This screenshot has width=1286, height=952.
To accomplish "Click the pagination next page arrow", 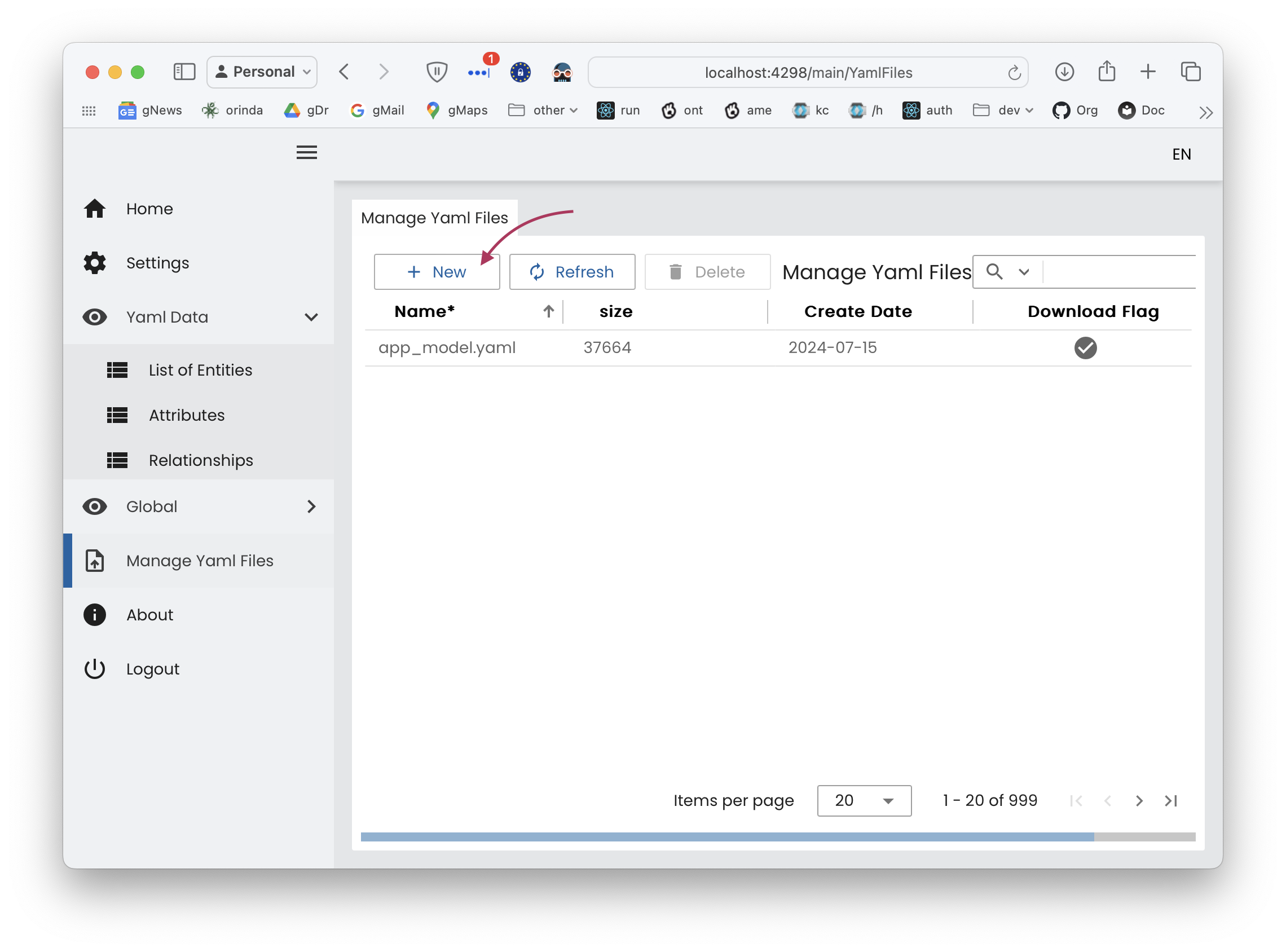I will pyautogui.click(x=1139, y=801).
